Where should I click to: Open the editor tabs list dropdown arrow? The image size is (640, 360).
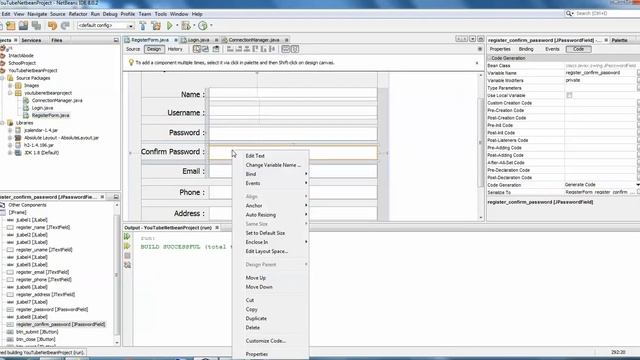(x=472, y=39)
